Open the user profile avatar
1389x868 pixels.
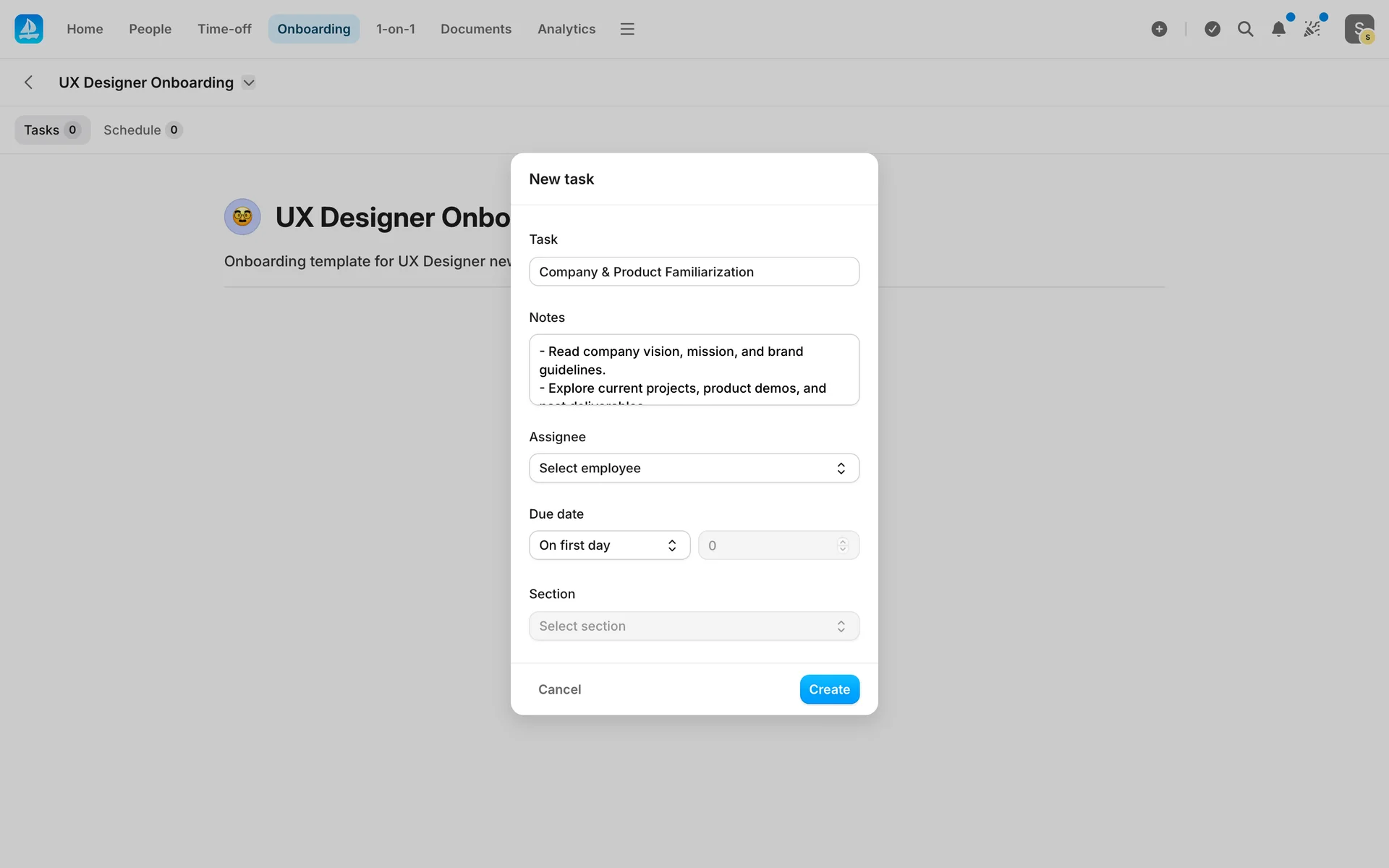1359,29
